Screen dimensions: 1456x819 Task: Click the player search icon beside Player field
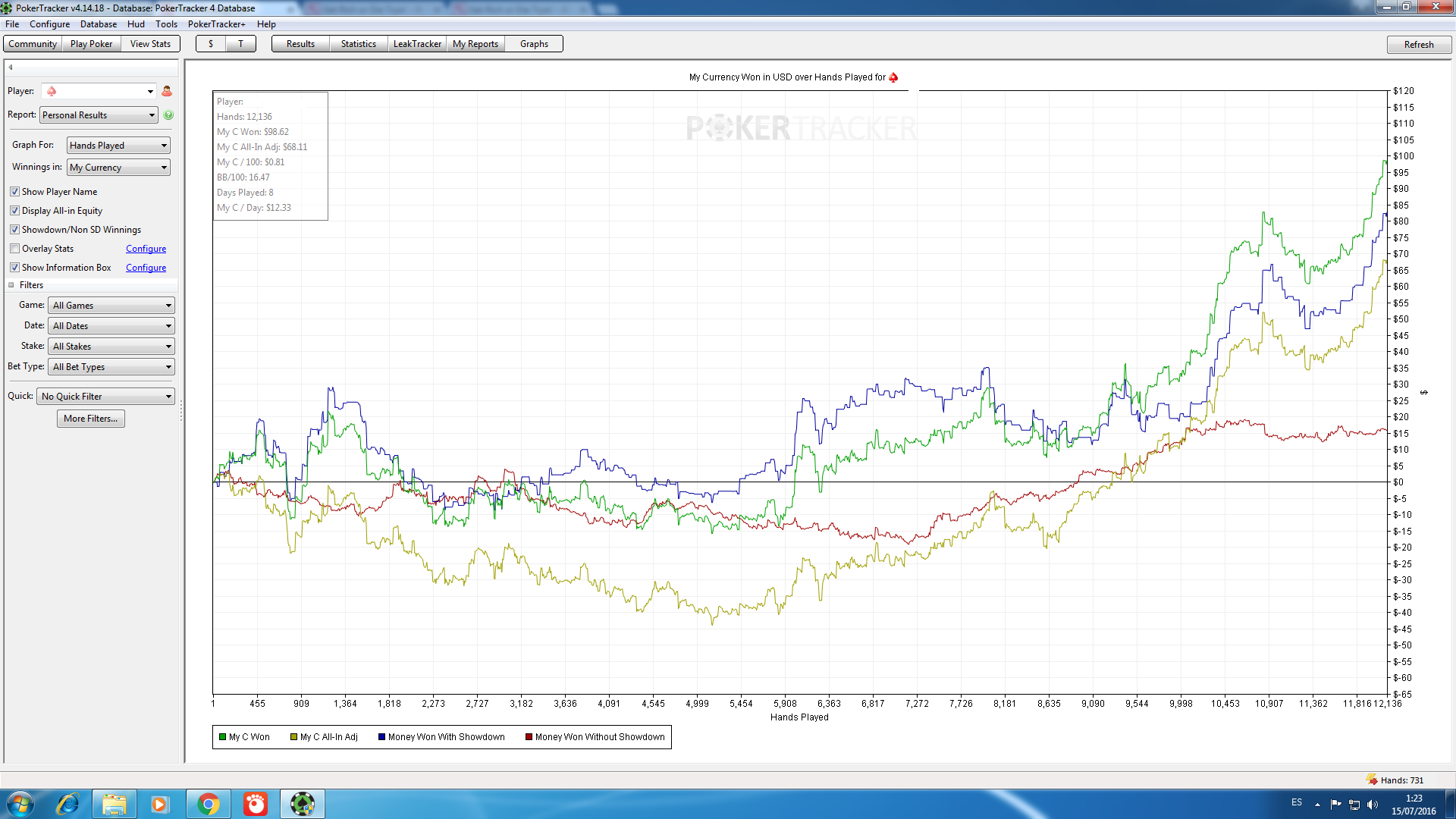coord(167,91)
